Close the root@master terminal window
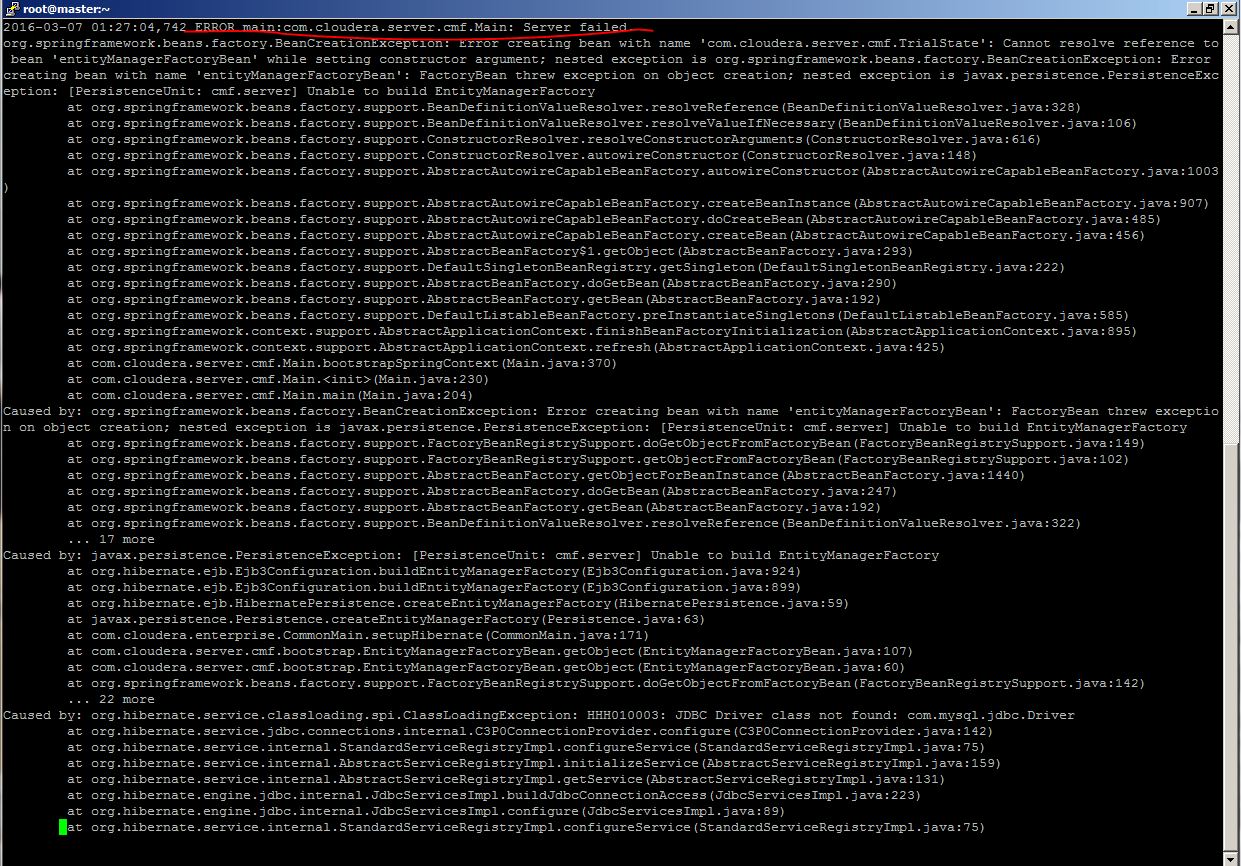The width and height of the screenshot is (1241, 866). click(1228, 9)
